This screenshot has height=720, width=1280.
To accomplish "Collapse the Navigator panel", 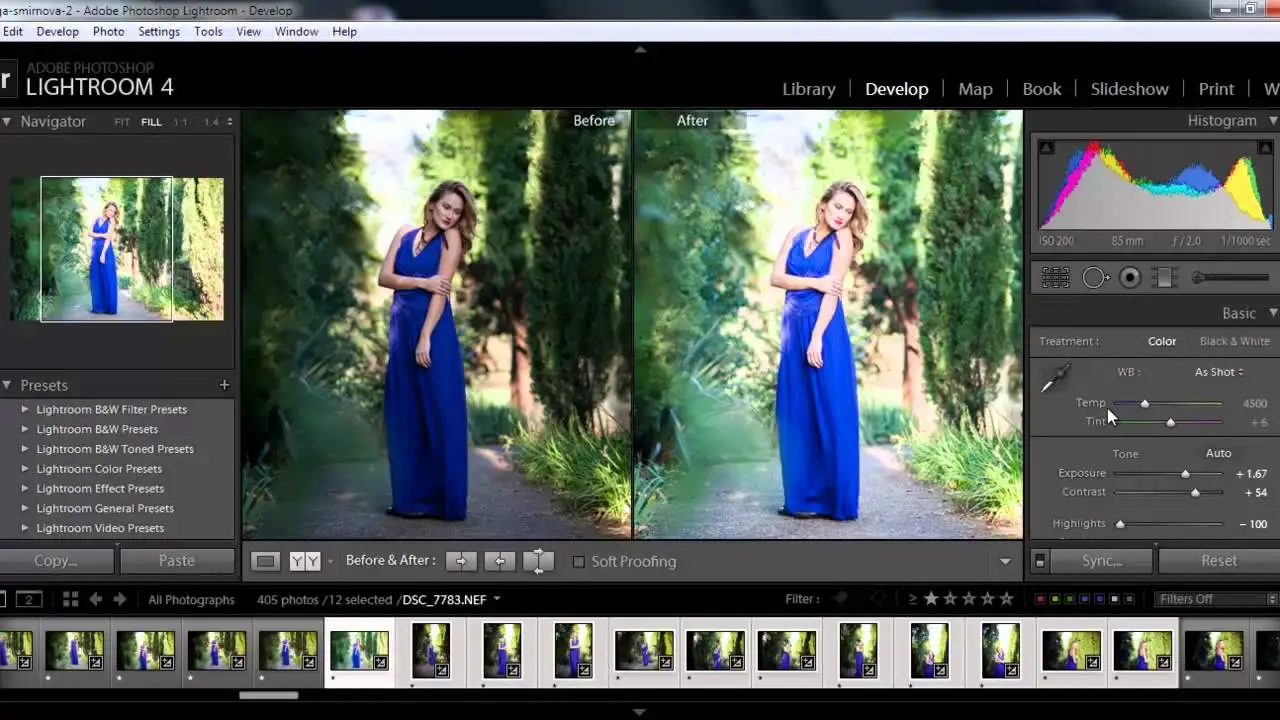I will click(6, 121).
